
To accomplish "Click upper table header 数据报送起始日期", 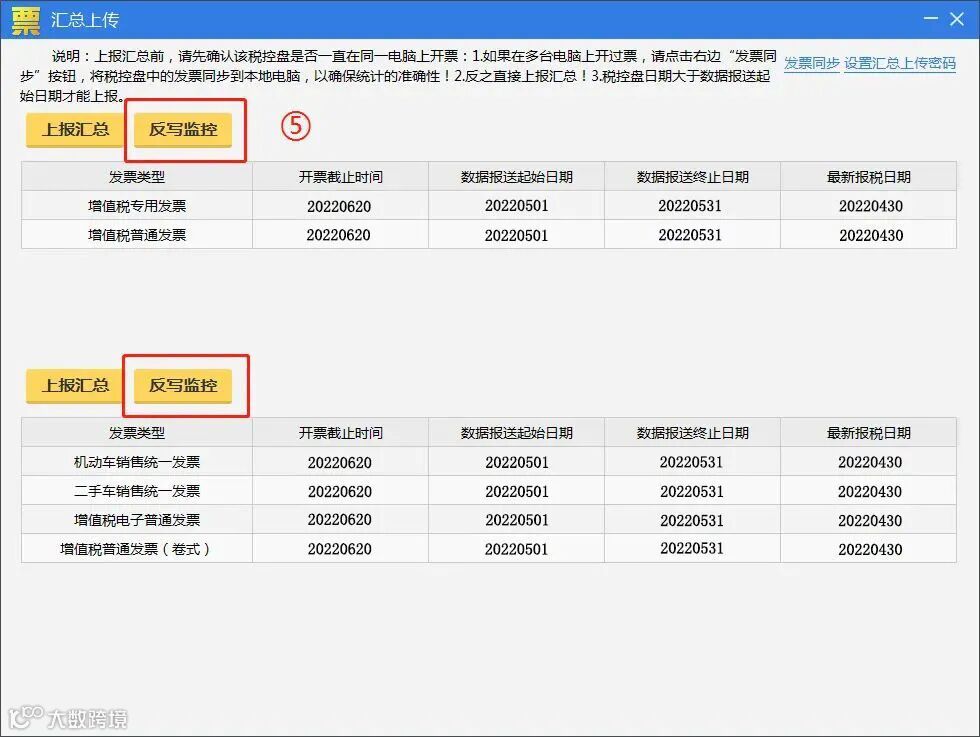I will [516, 177].
